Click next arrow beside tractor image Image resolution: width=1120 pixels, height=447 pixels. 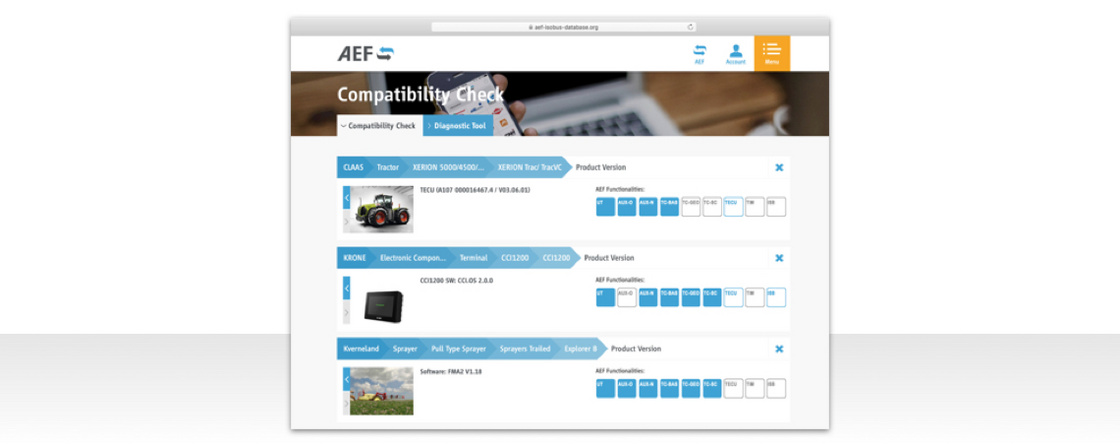coord(346,221)
